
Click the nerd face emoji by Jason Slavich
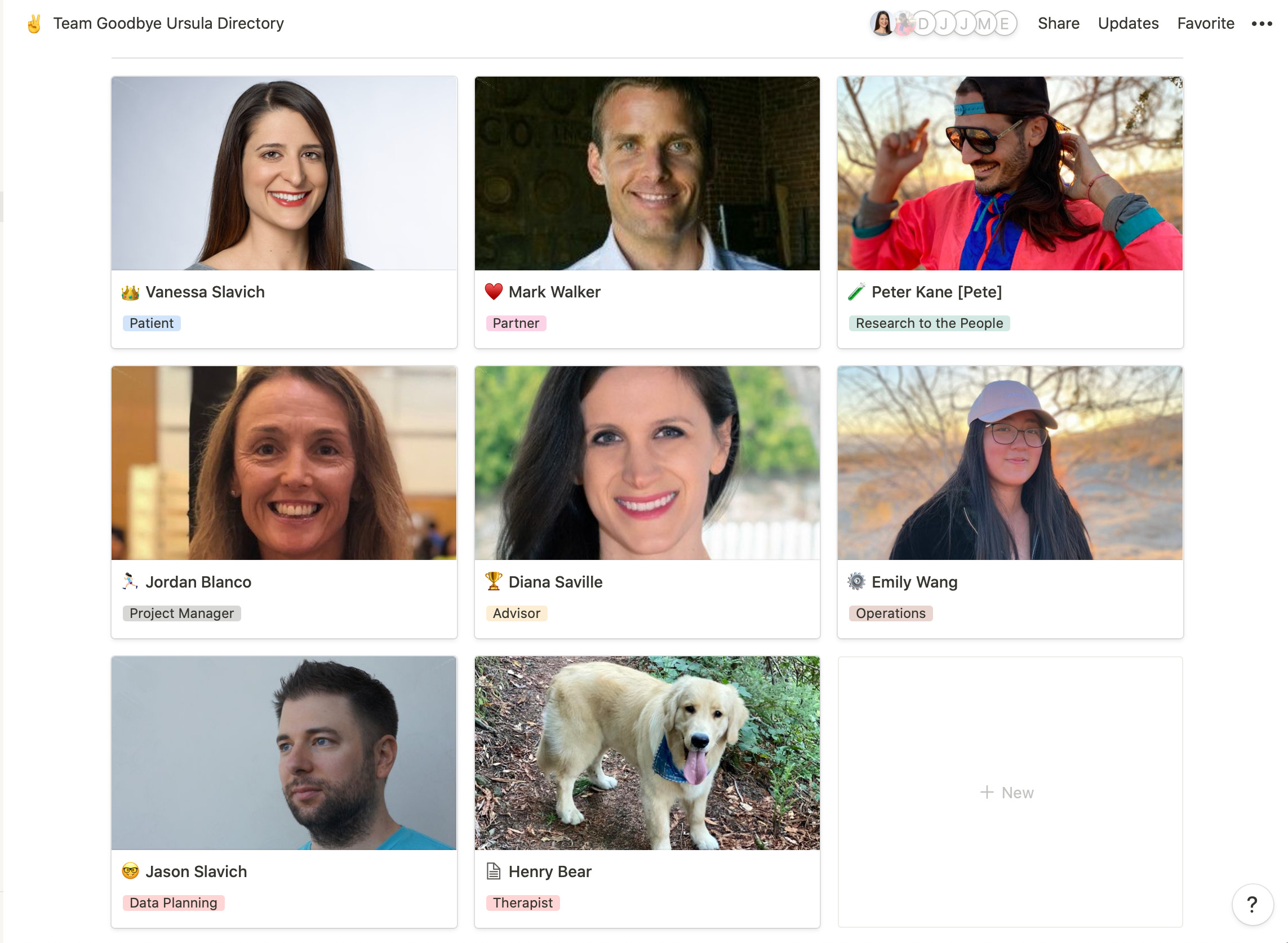[x=130, y=871]
